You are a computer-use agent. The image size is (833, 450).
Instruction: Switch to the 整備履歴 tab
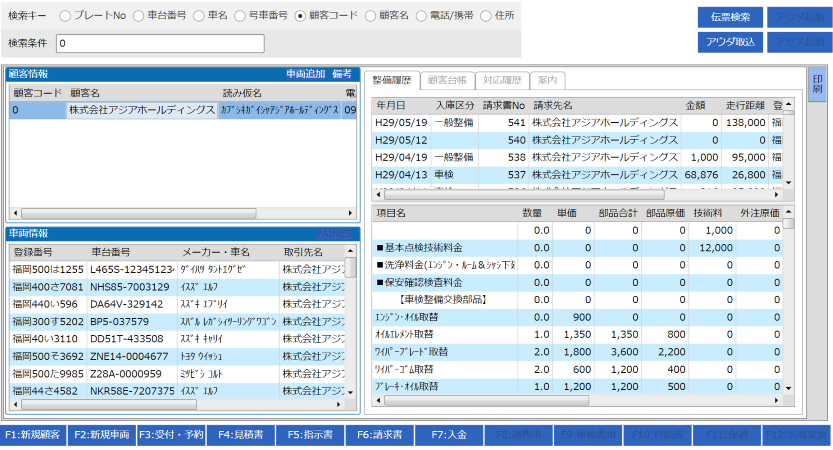(392, 80)
